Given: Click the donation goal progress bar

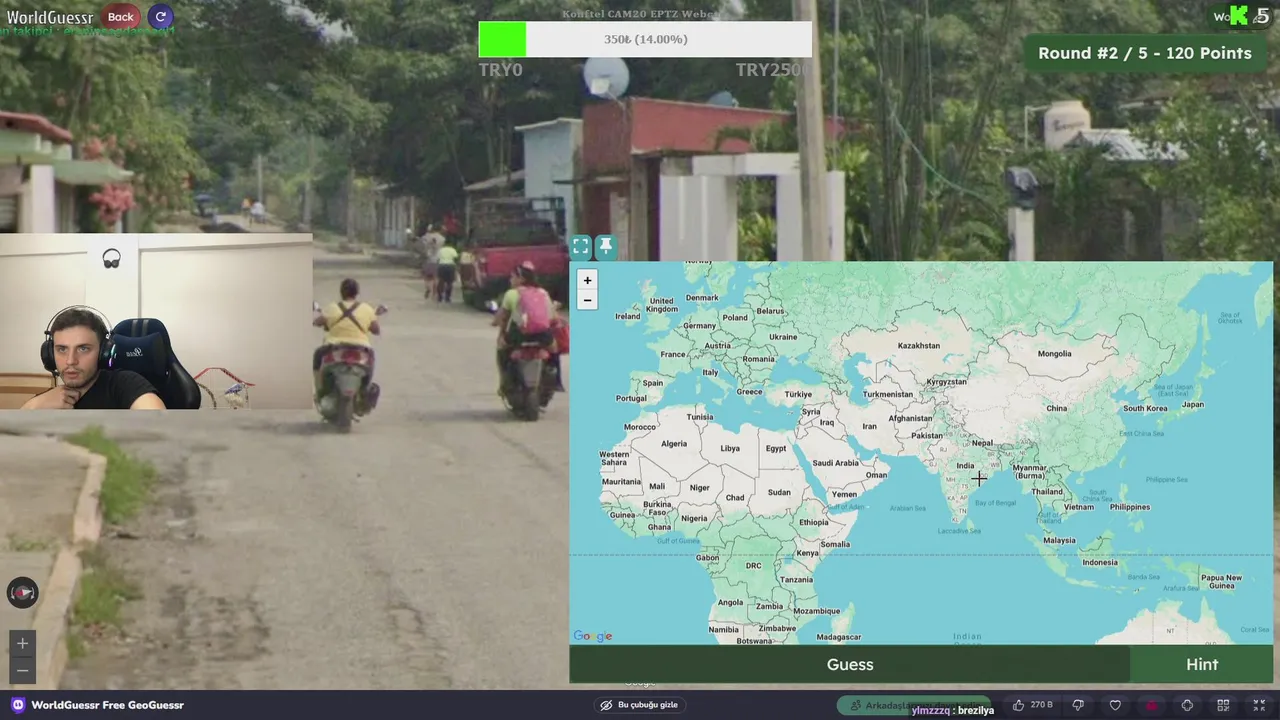Looking at the screenshot, I should tap(645, 39).
